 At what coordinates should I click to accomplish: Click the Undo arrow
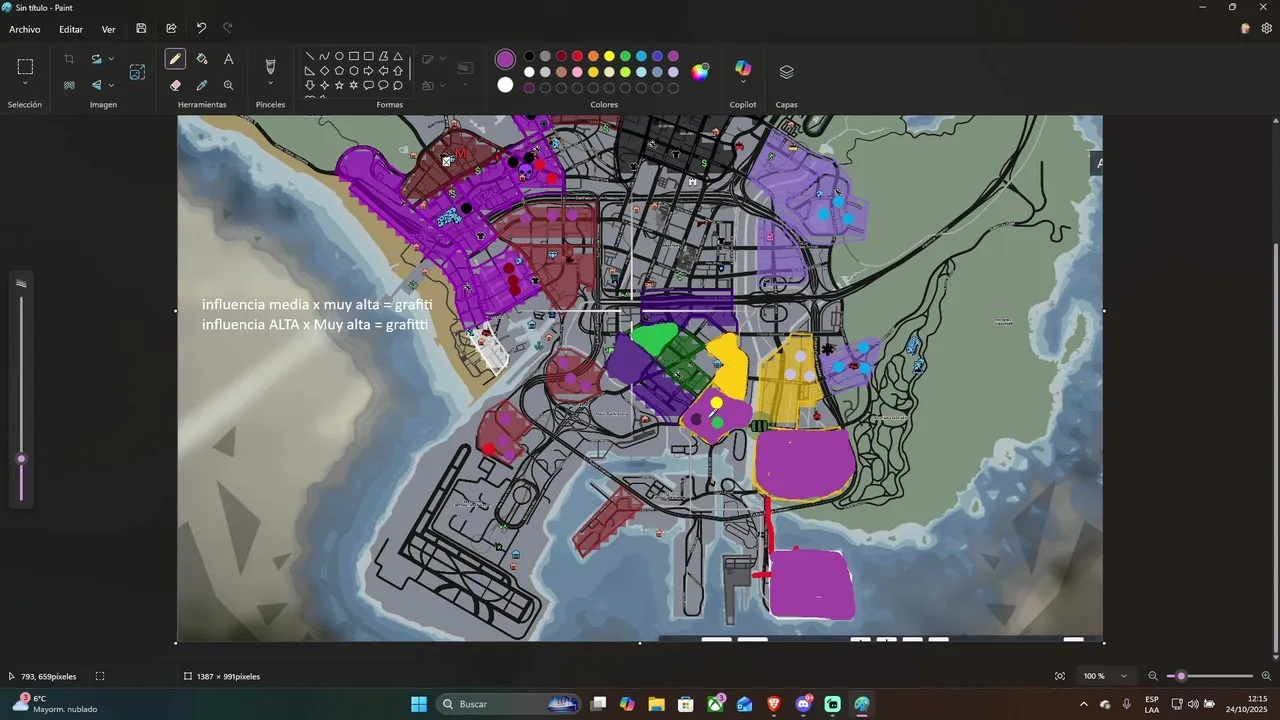tap(201, 29)
